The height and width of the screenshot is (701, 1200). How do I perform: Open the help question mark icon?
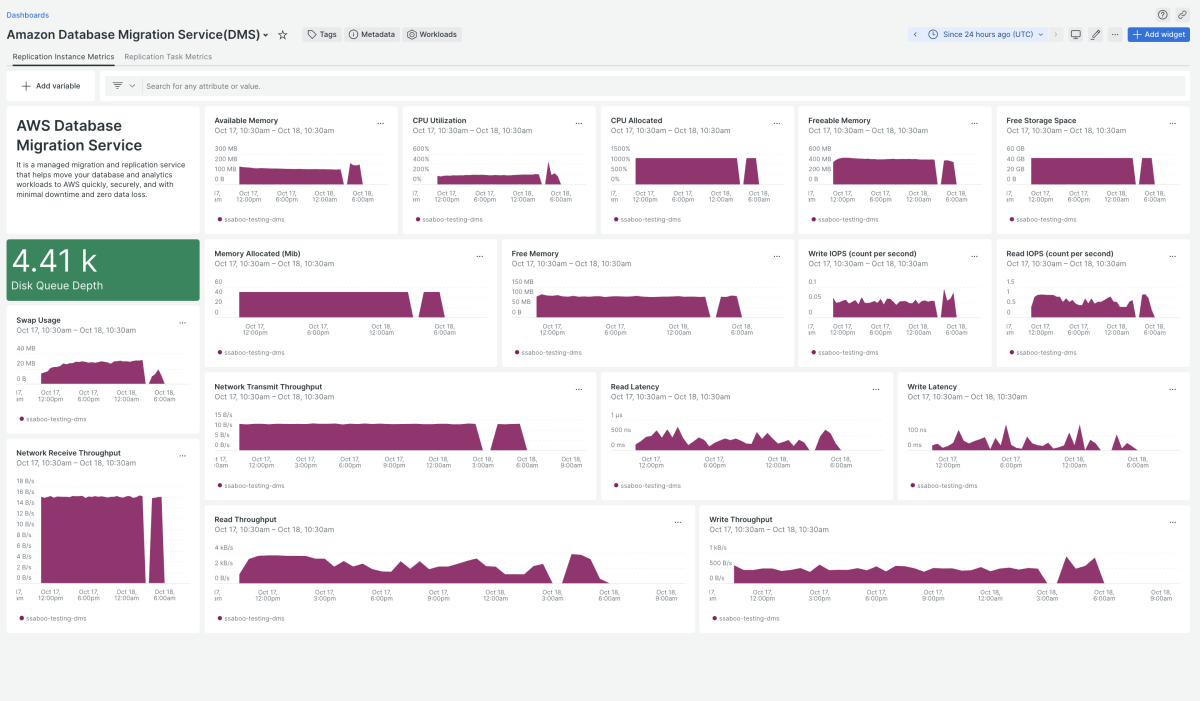tap(1163, 15)
